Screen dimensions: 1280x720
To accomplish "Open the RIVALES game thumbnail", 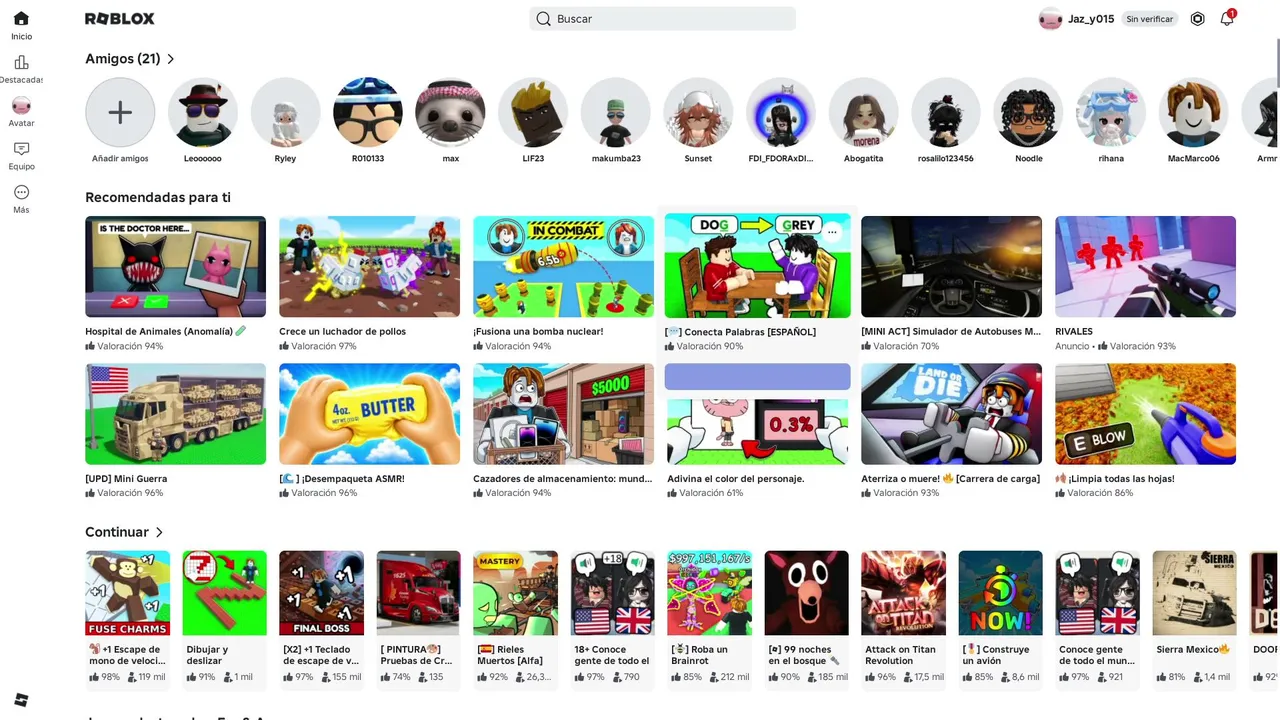I will point(1145,266).
